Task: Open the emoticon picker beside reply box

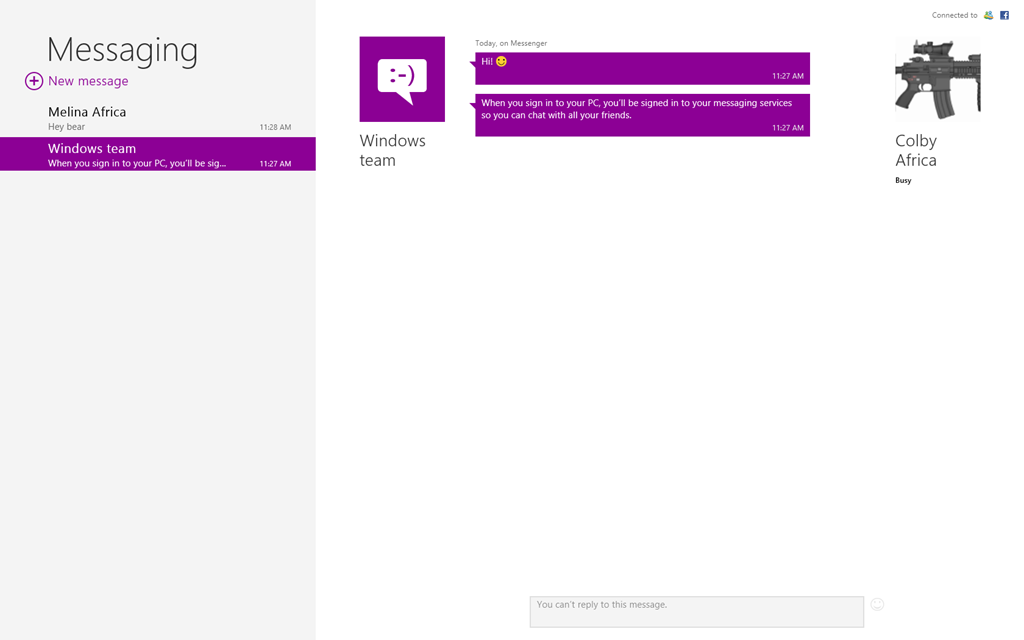Action: 877,605
